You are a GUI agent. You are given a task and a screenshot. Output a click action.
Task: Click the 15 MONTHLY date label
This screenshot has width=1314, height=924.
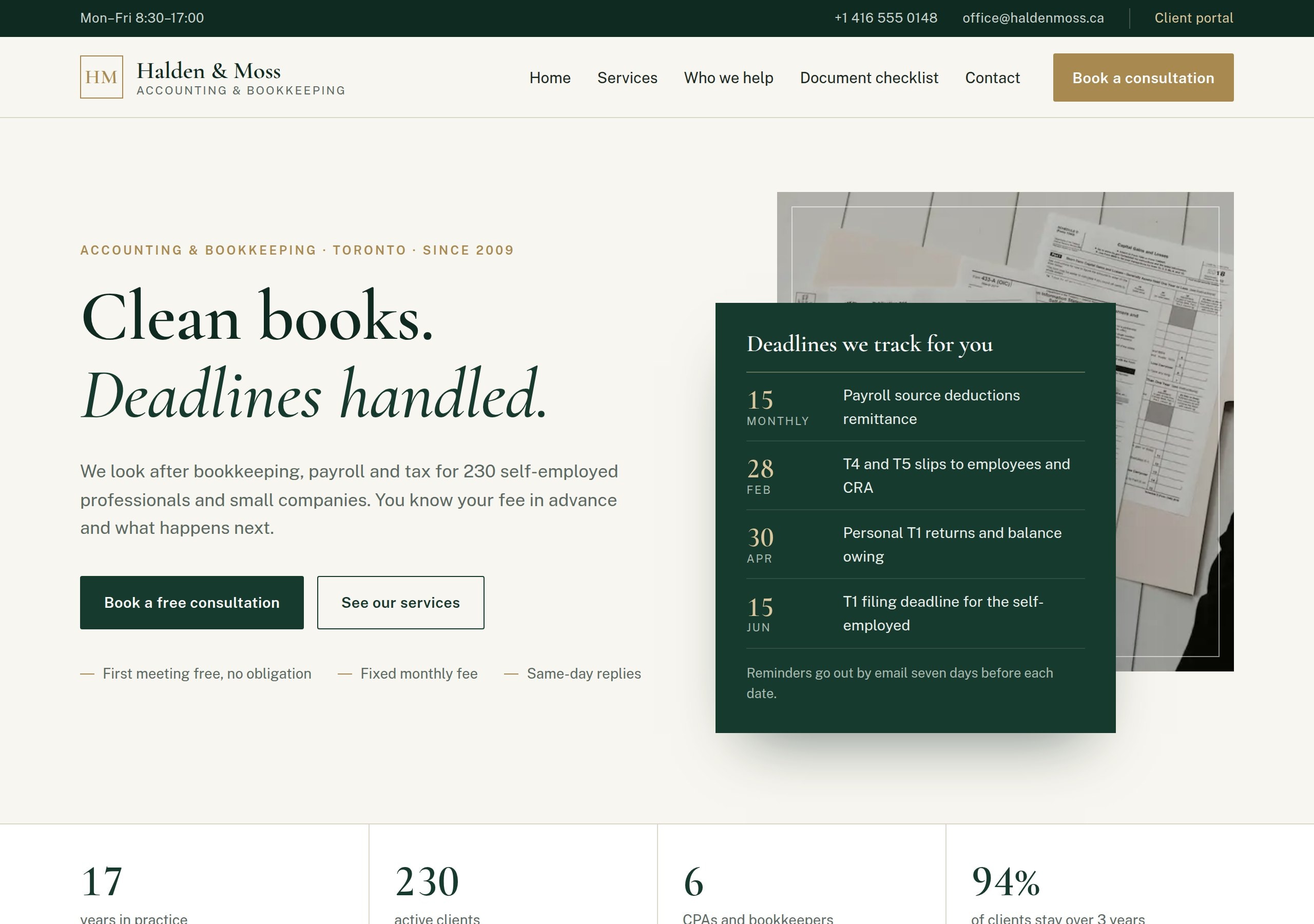point(778,408)
